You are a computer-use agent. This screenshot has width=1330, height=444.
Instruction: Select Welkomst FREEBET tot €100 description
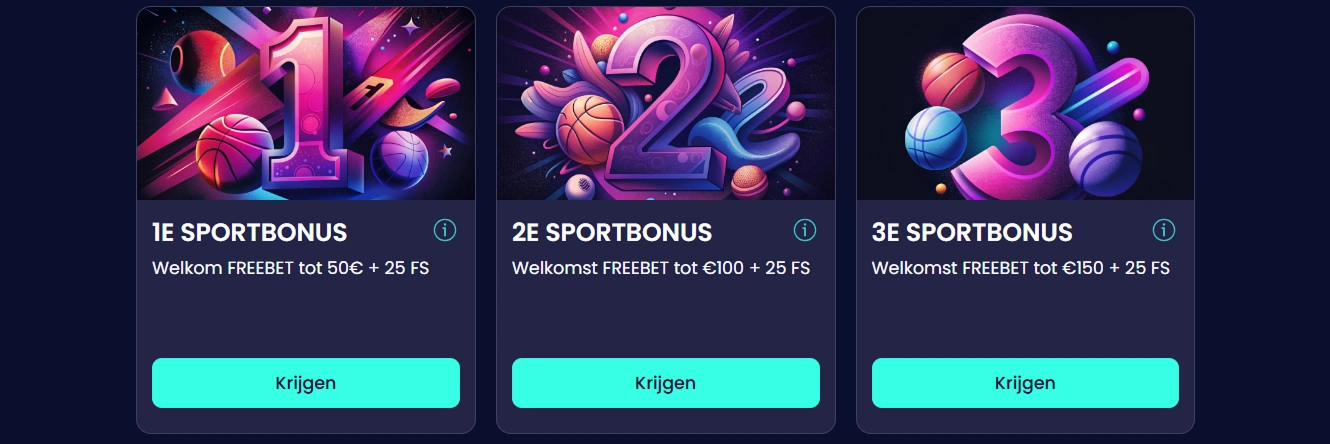661,268
